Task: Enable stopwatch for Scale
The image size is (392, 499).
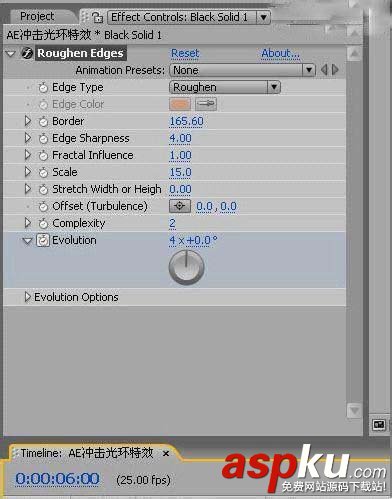Action: 43,173
